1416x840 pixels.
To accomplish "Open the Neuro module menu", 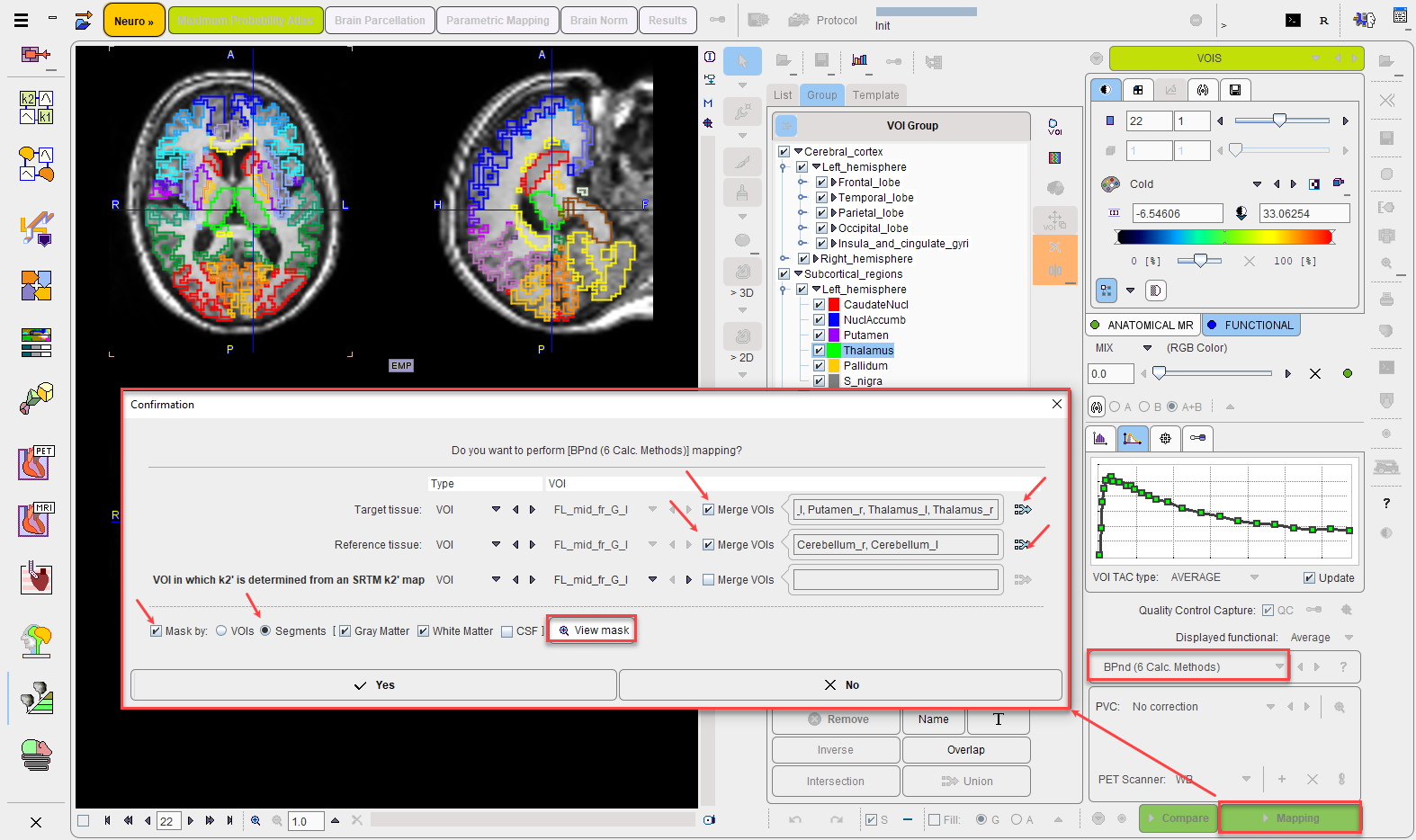I will click(134, 21).
